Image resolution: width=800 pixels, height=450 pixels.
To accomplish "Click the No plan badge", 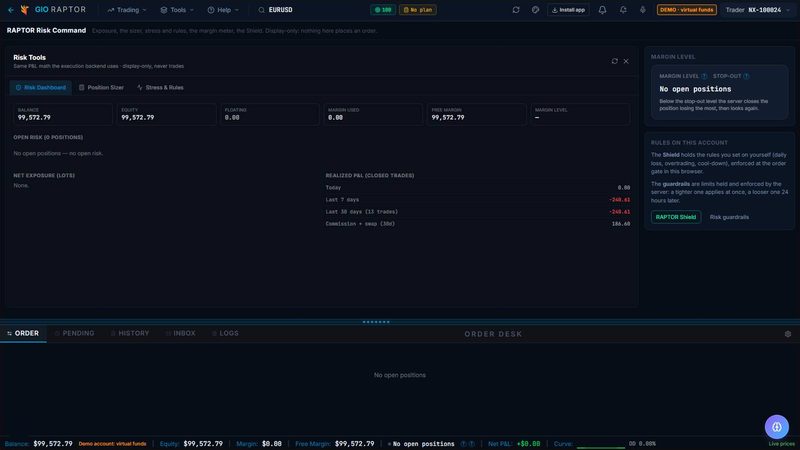I will coord(417,10).
